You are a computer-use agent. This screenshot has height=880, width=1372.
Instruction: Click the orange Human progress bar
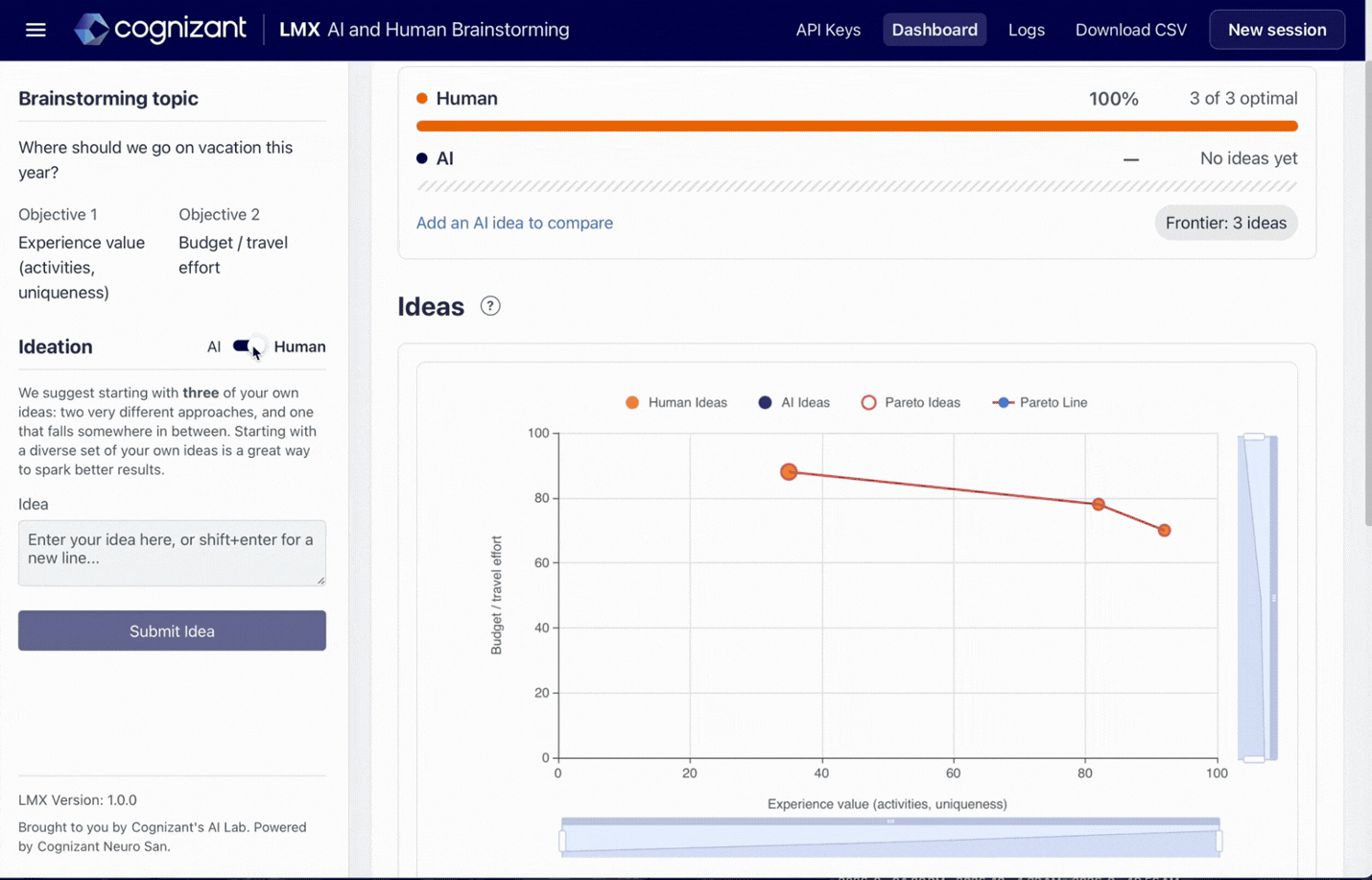click(x=857, y=126)
